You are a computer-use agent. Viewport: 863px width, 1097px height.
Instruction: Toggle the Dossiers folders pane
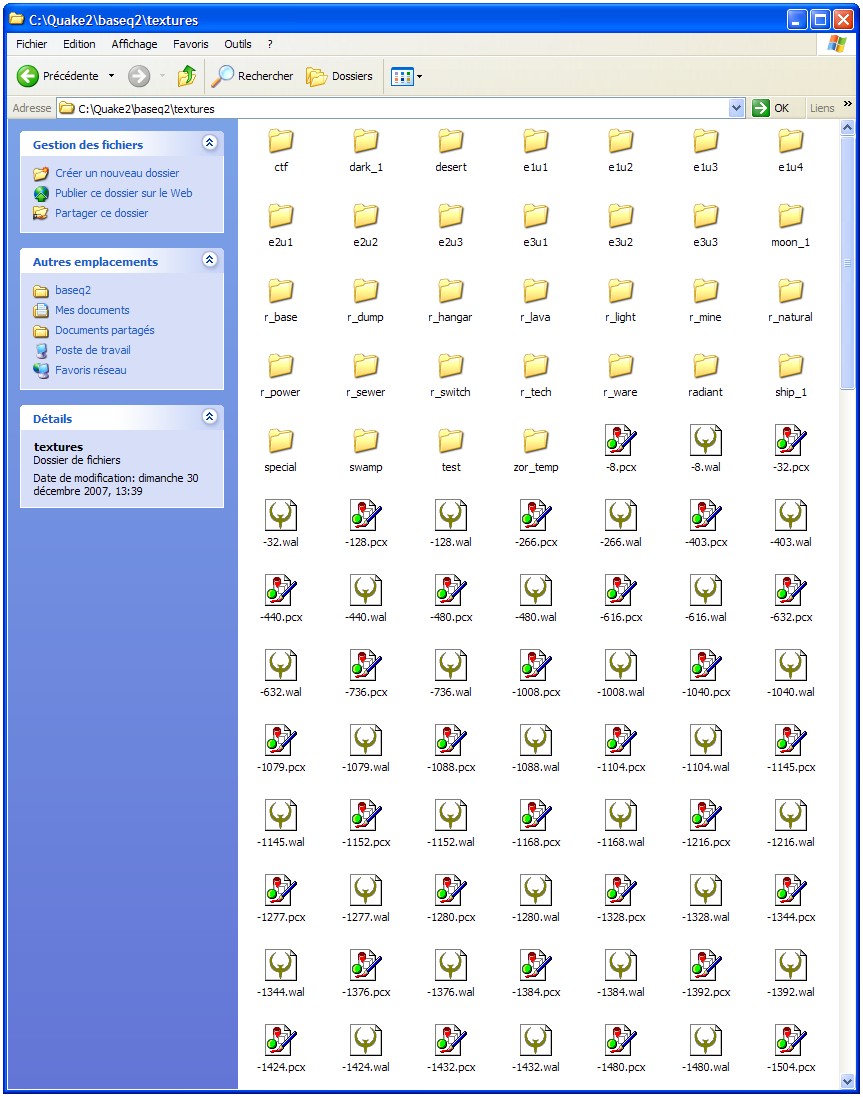pos(340,76)
